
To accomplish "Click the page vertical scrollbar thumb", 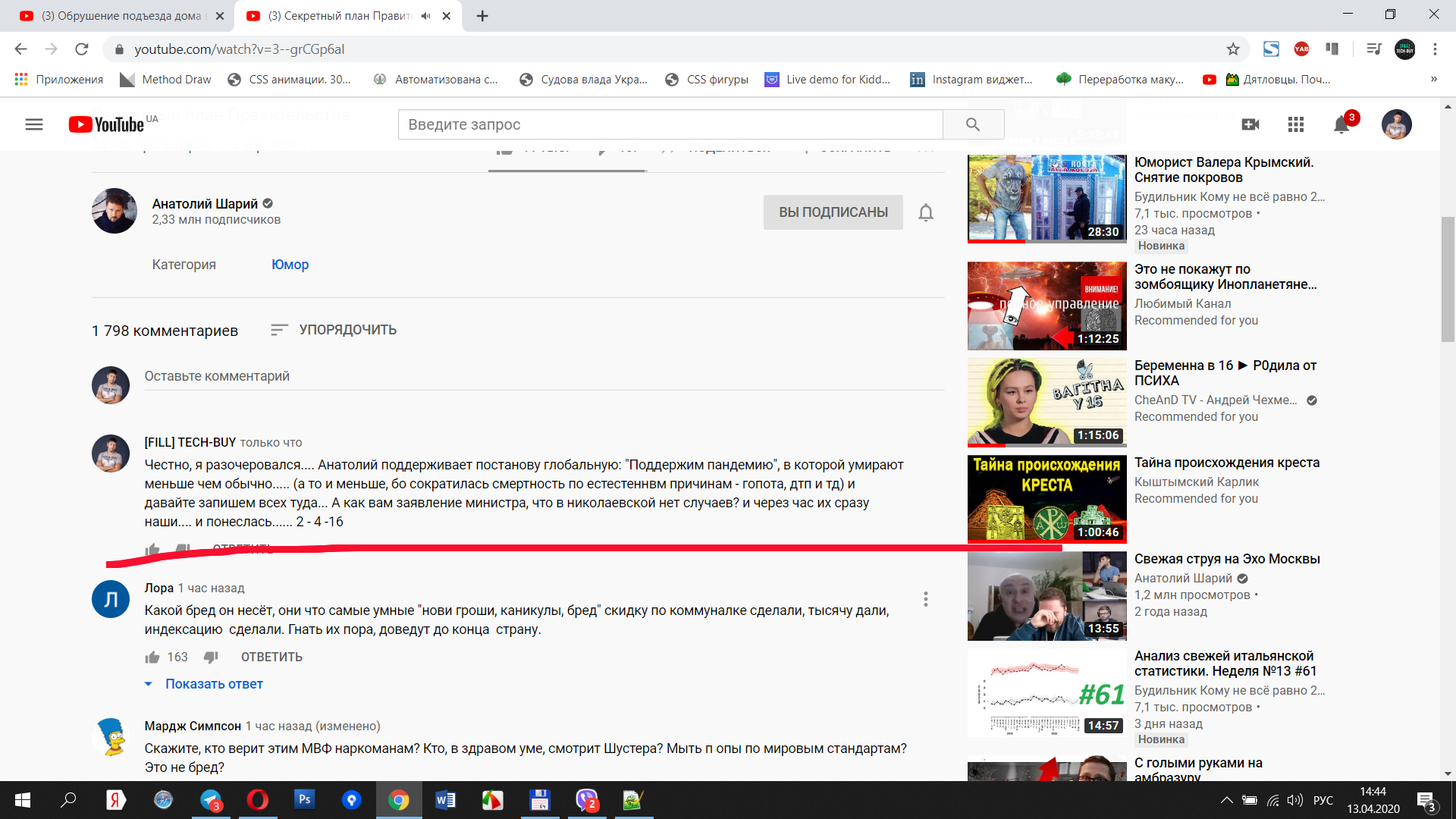I will click(x=1448, y=279).
